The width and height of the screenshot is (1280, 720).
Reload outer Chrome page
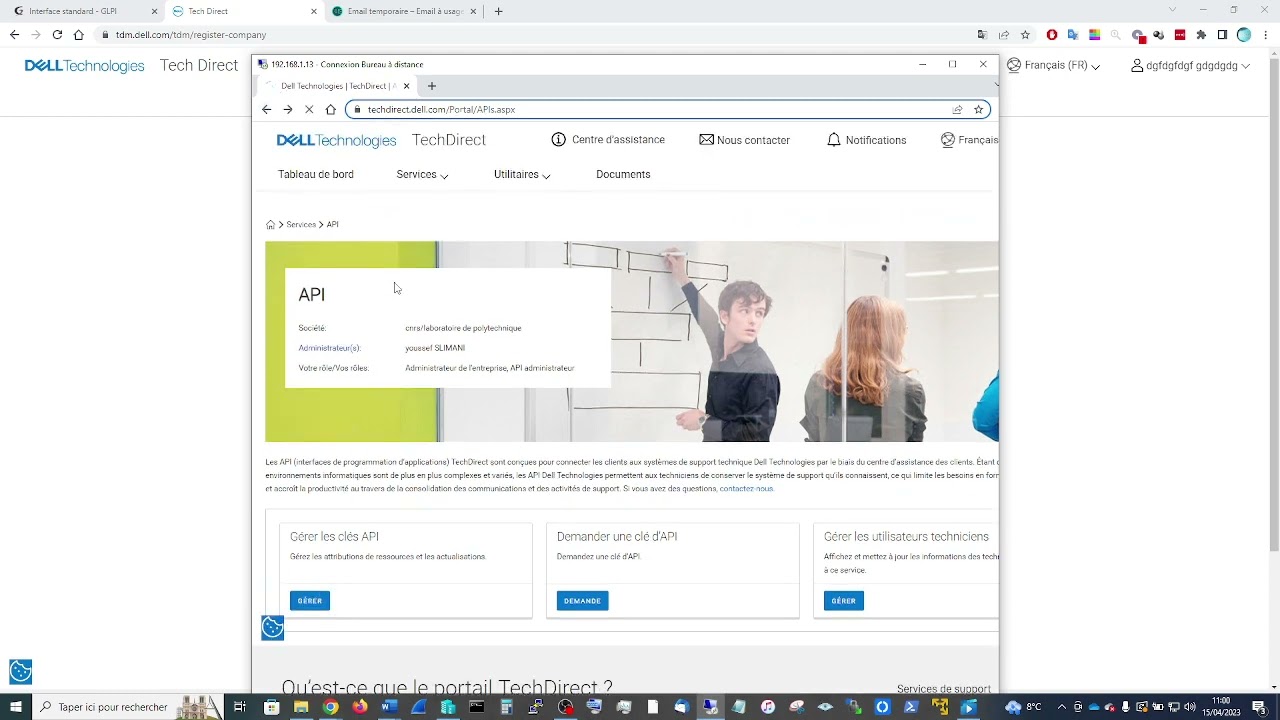click(57, 34)
